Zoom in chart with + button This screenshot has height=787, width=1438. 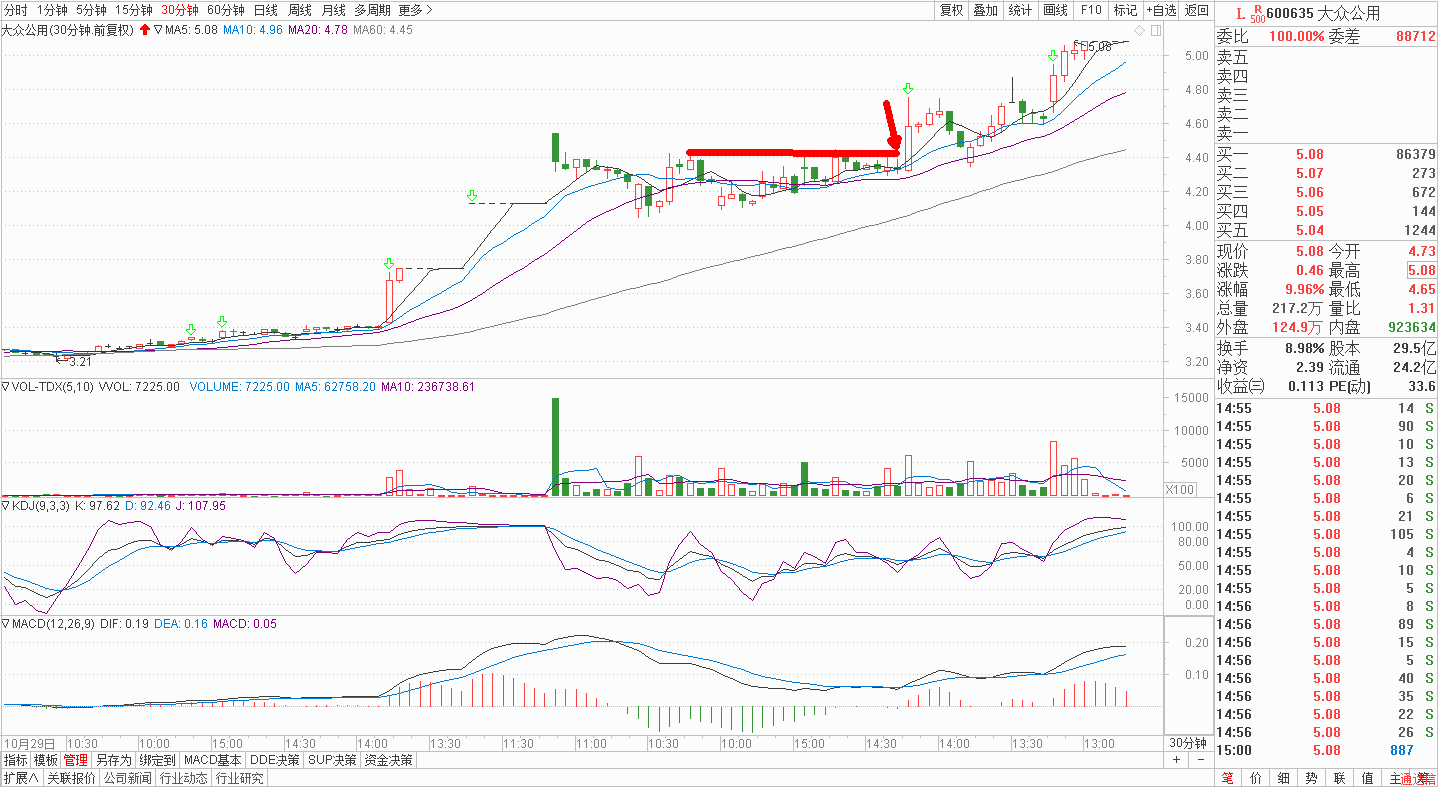1177,760
